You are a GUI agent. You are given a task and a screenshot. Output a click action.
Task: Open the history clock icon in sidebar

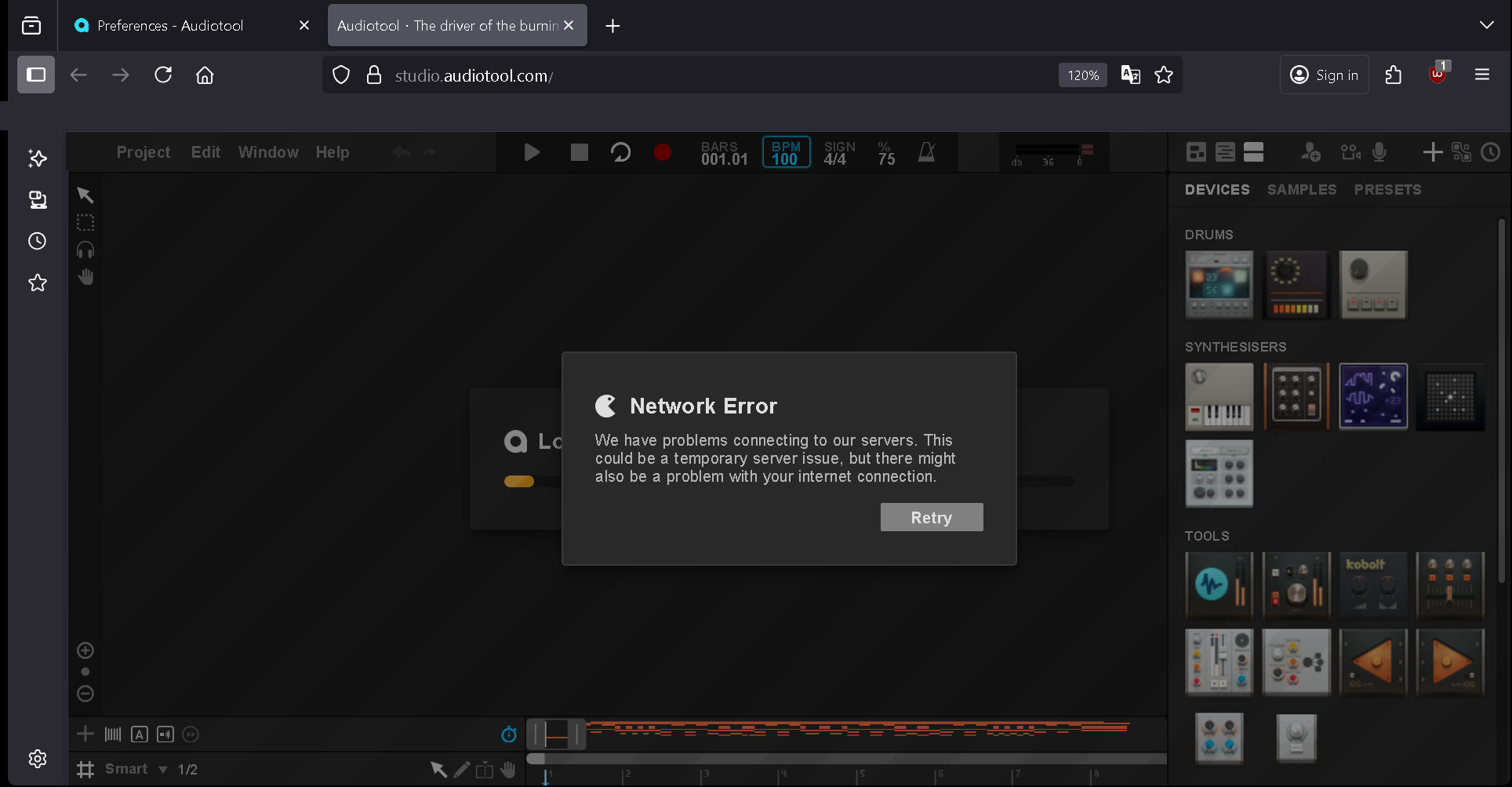click(37, 241)
